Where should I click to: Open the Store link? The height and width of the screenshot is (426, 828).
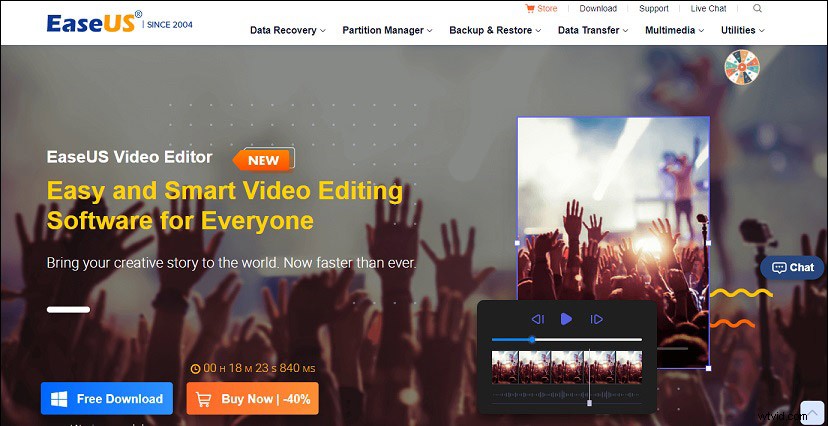[x=547, y=8]
